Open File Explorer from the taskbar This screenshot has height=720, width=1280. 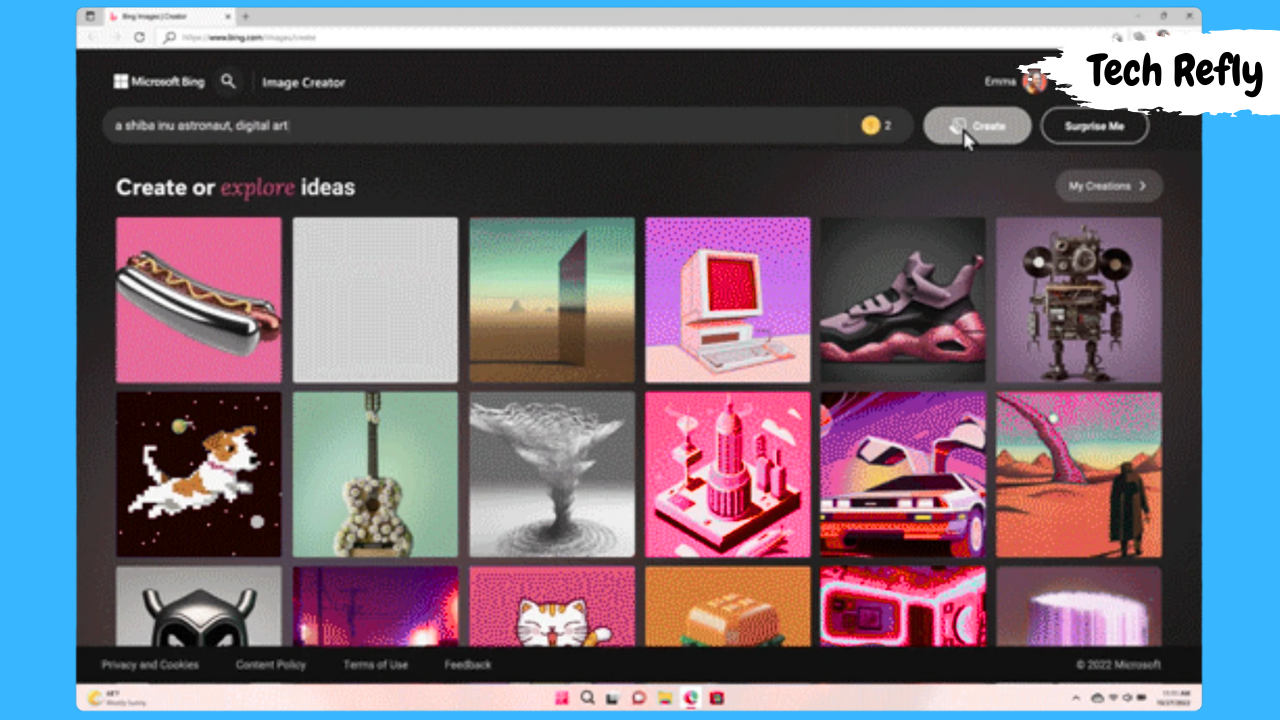(x=663, y=697)
